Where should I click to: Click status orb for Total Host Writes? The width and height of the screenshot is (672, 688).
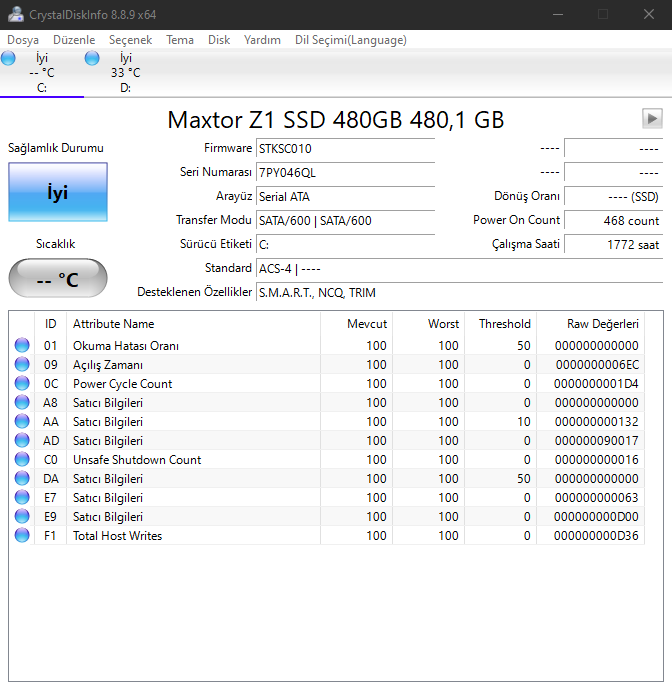coord(22,536)
